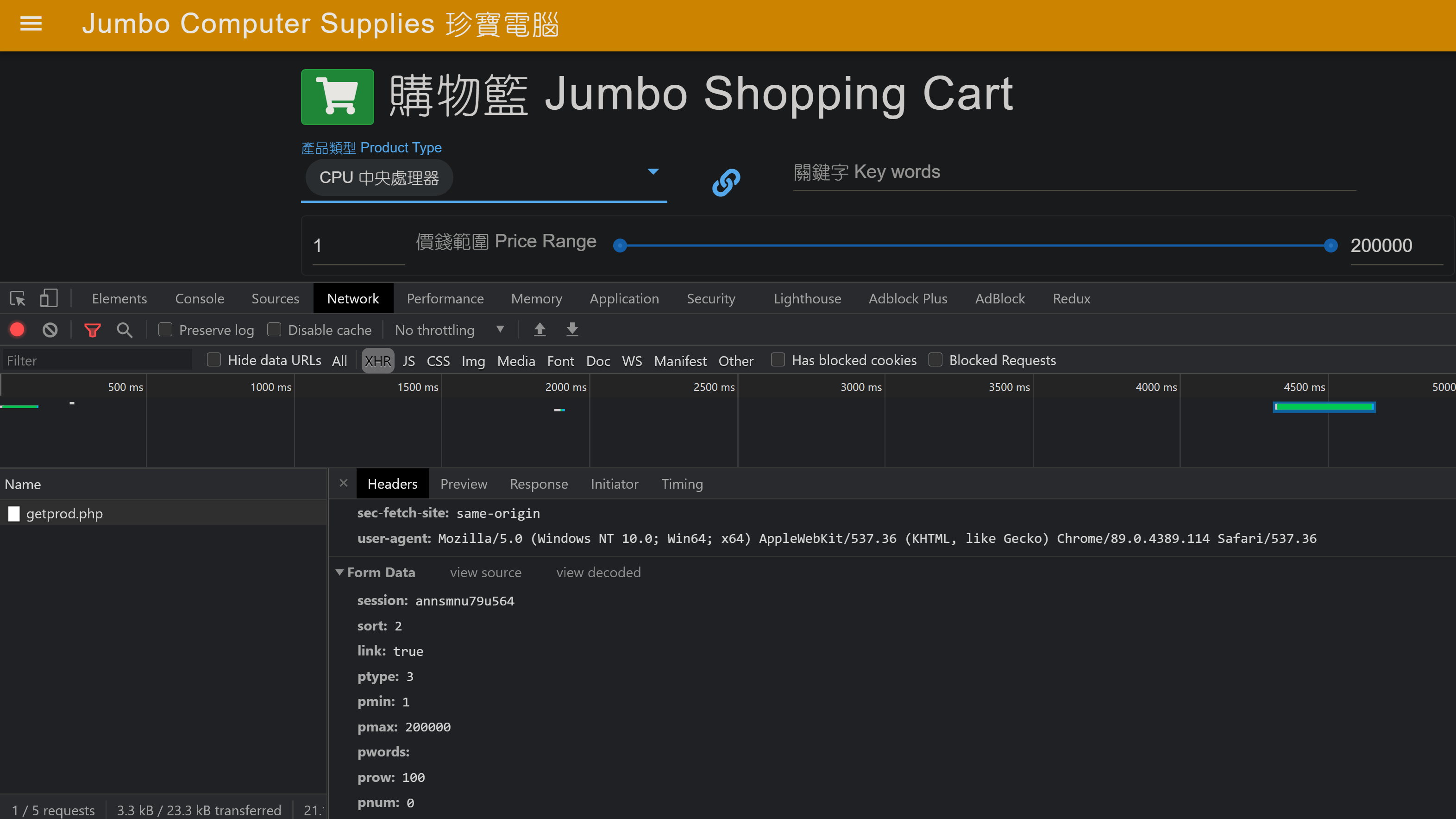The width and height of the screenshot is (1456, 819).
Task: Focus the minimum price input showing 1
Action: pyautogui.click(x=359, y=246)
